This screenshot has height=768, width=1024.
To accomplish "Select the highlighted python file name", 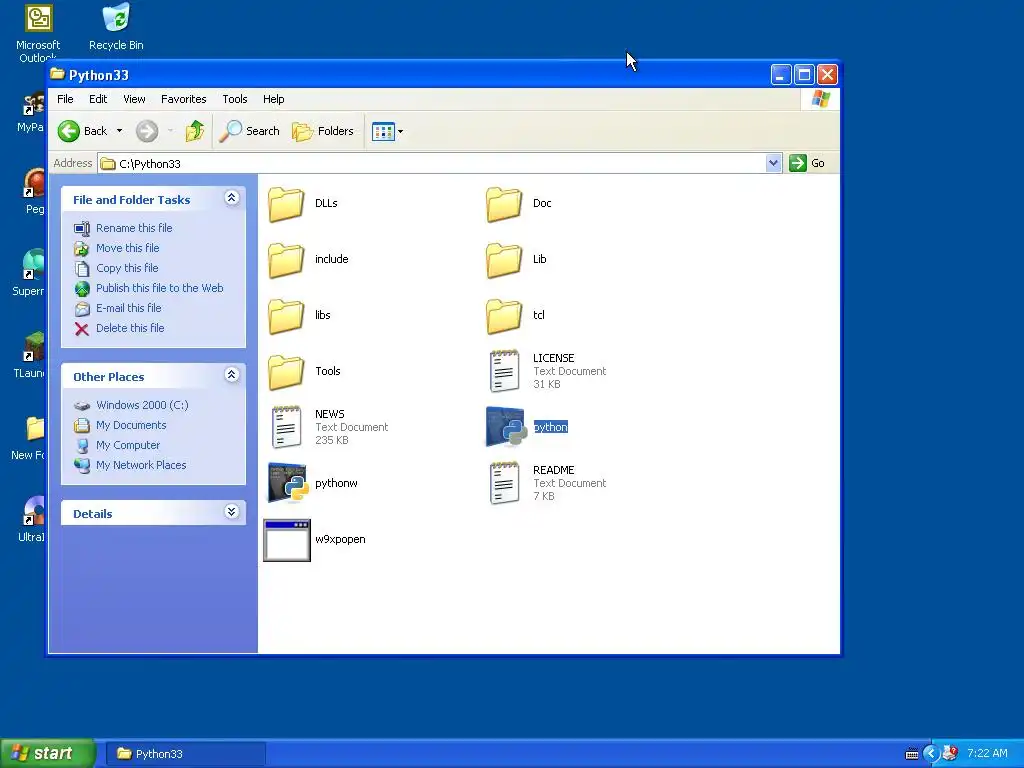I will point(551,427).
